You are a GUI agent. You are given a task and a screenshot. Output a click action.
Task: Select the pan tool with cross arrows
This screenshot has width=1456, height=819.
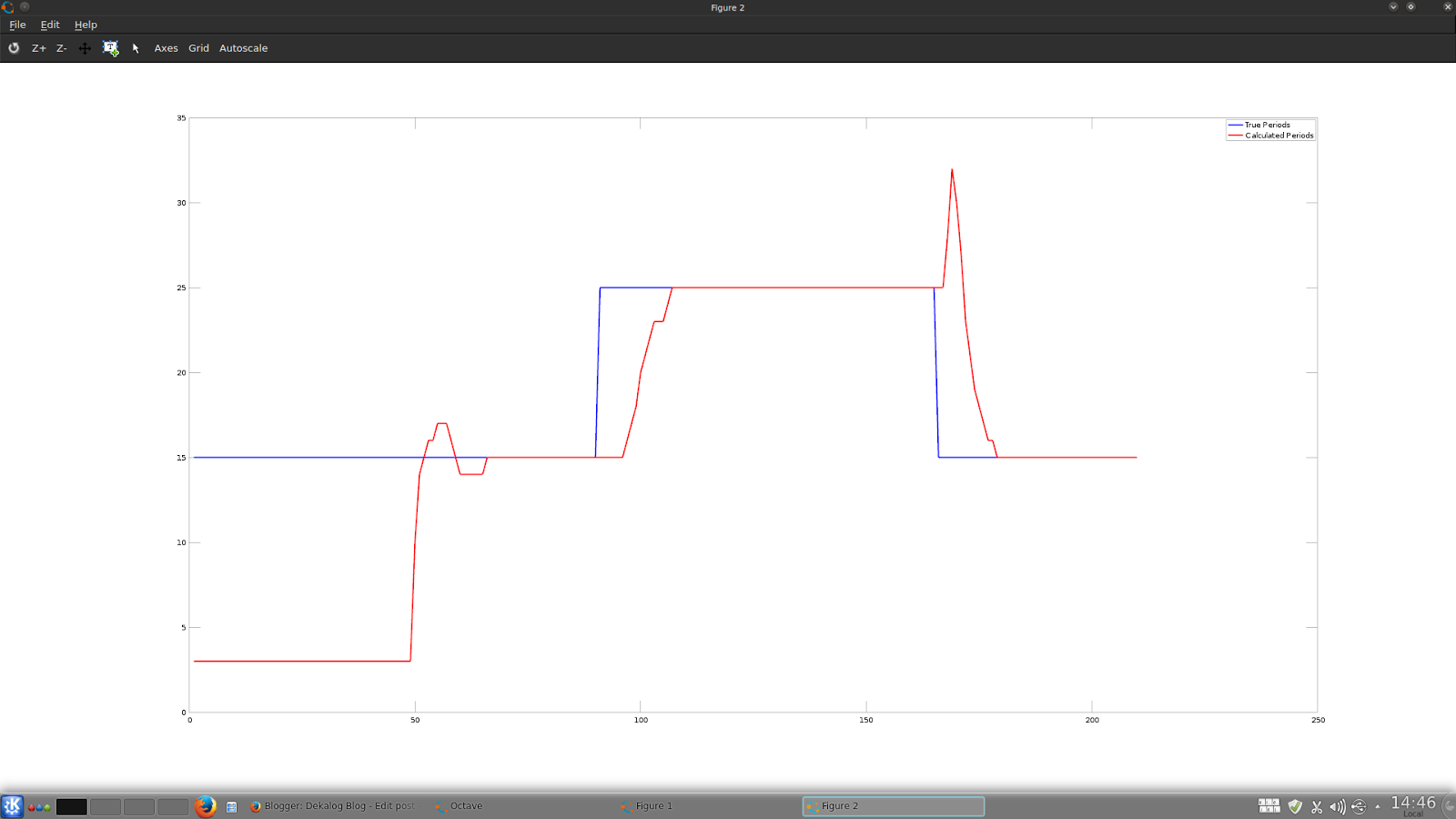85,48
